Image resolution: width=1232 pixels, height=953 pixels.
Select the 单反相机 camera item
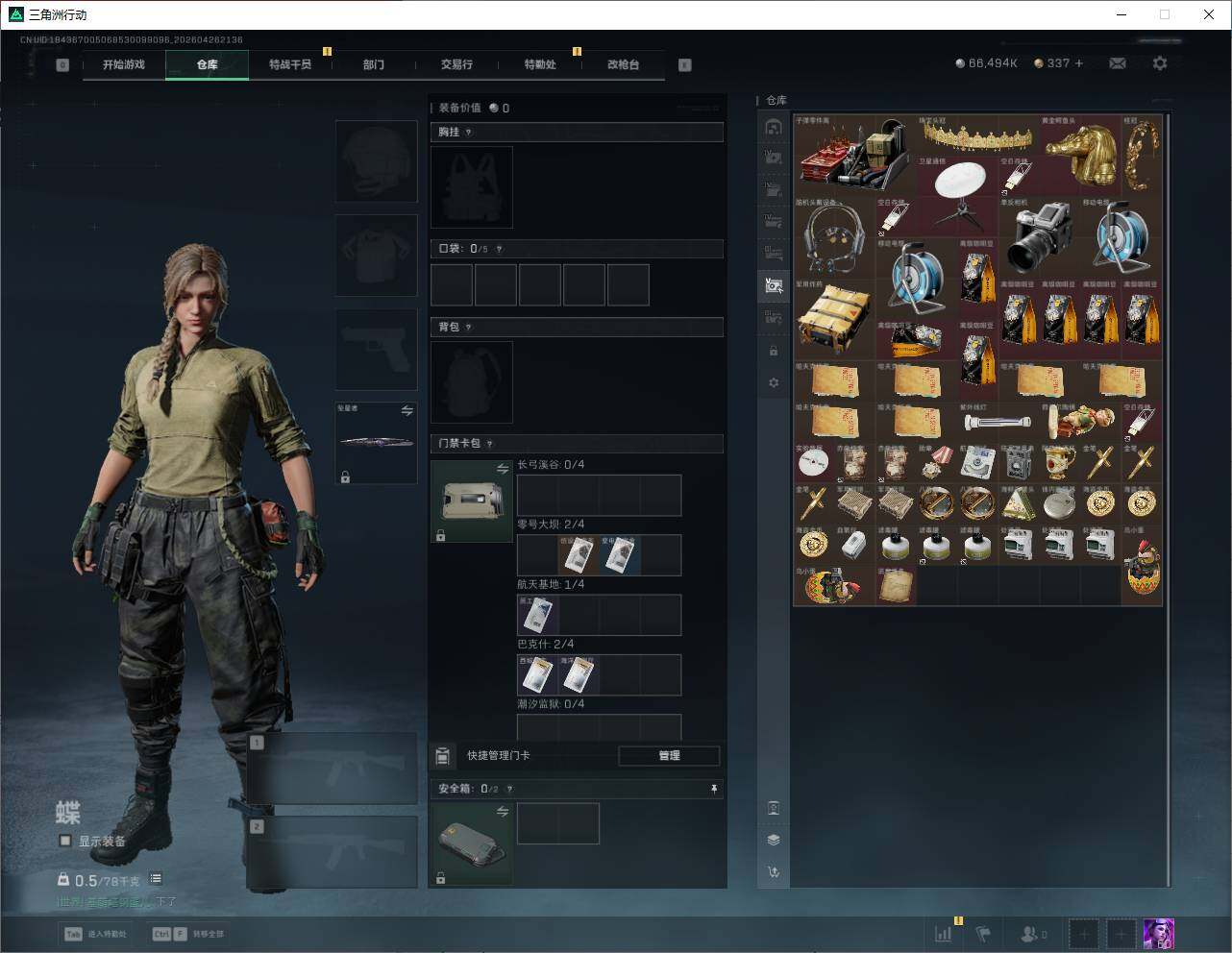(1040, 238)
